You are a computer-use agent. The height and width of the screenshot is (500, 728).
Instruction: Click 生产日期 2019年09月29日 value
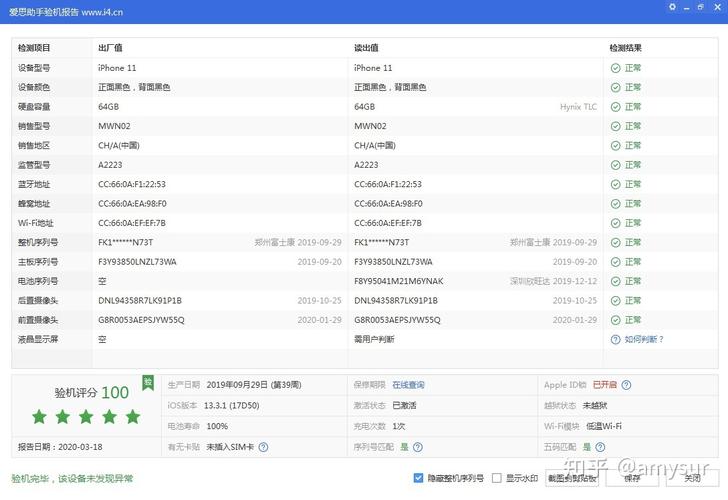click(254, 385)
